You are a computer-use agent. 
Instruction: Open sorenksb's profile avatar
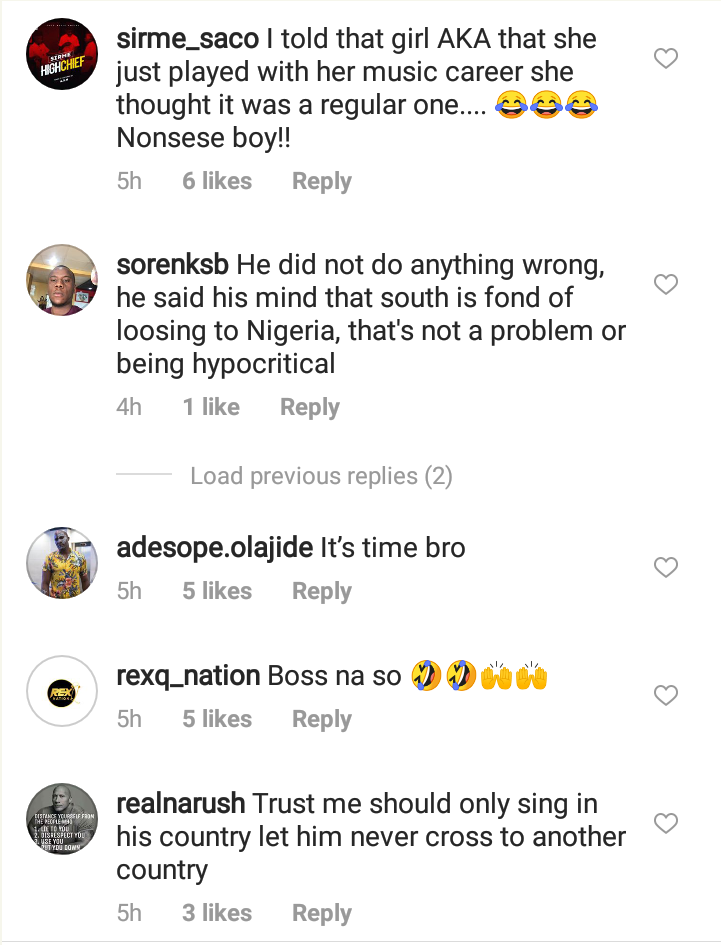click(x=60, y=282)
